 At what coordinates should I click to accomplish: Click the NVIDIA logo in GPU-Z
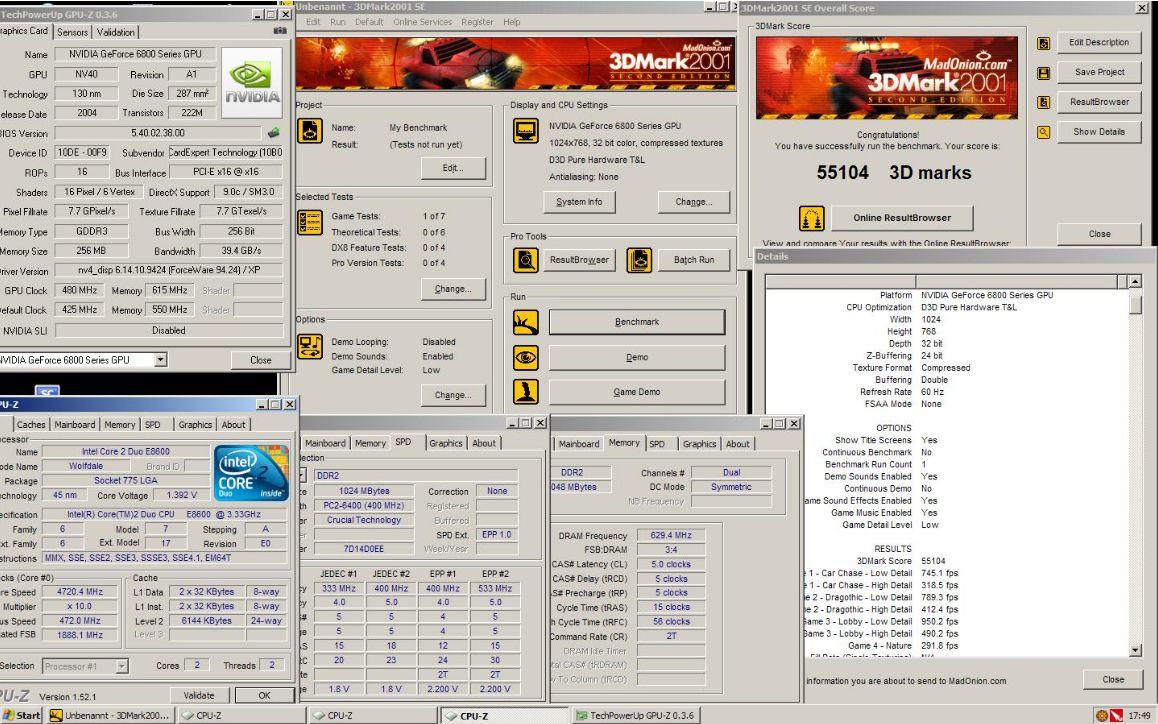point(252,83)
